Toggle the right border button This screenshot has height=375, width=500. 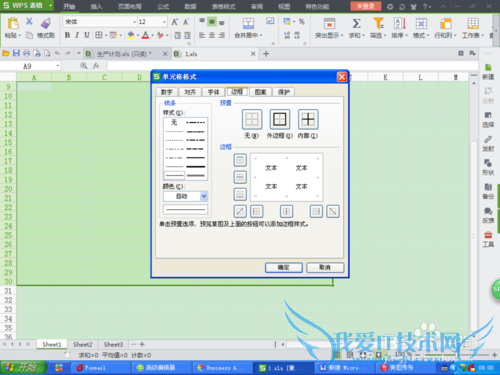[x=316, y=211]
